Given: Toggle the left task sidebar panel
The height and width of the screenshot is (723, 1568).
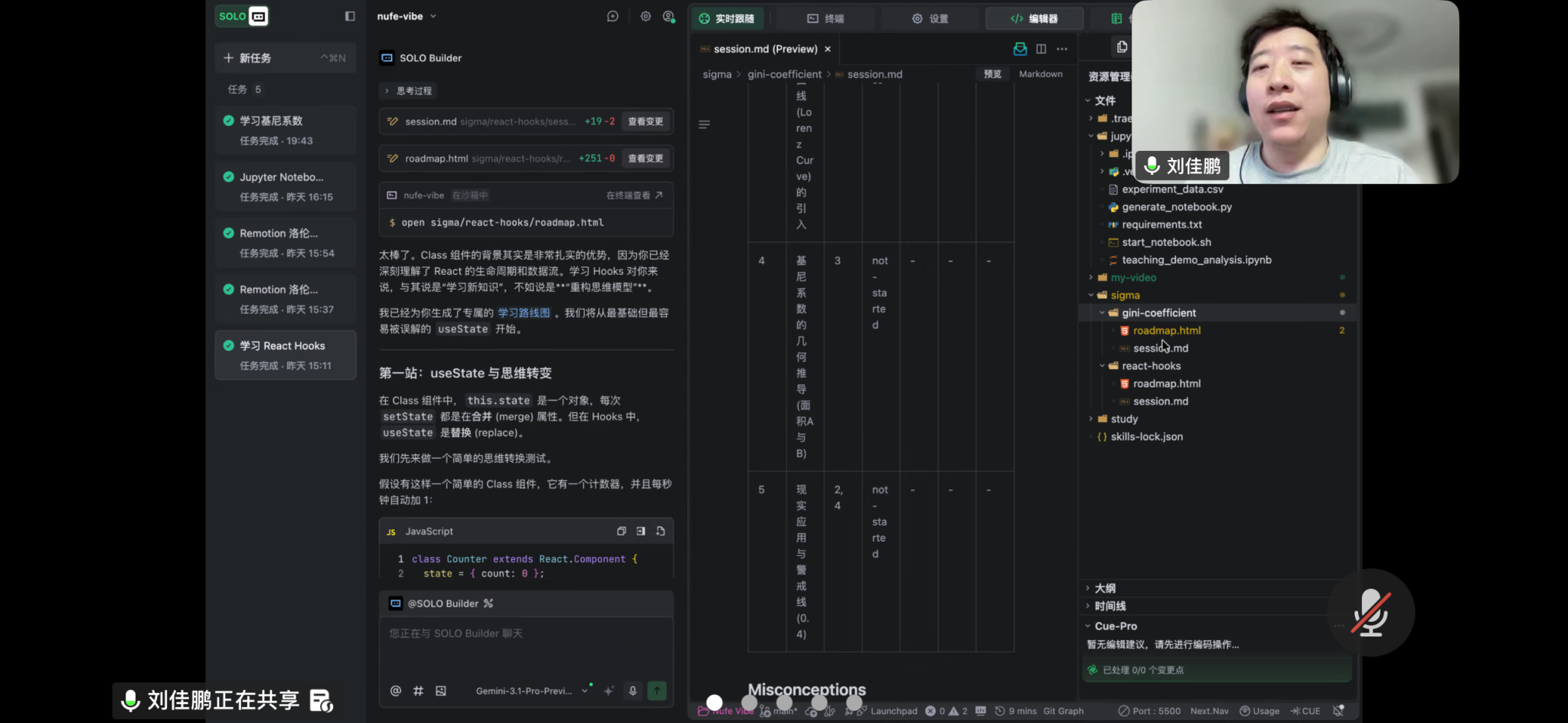Looking at the screenshot, I should [x=350, y=16].
